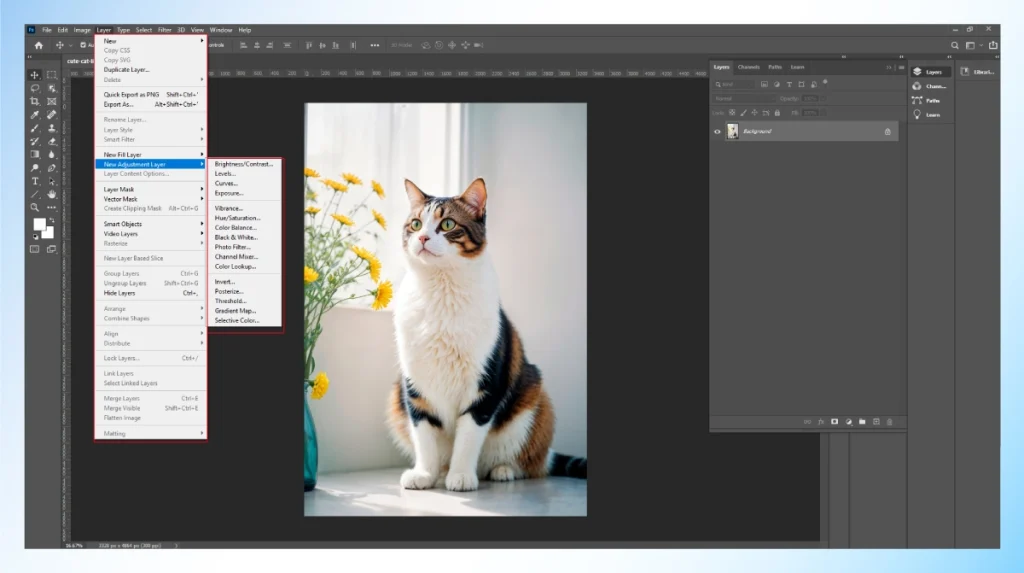Image resolution: width=1024 pixels, height=573 pixels.
Task: Toggle the pixel layer filter
Action: 764,84
